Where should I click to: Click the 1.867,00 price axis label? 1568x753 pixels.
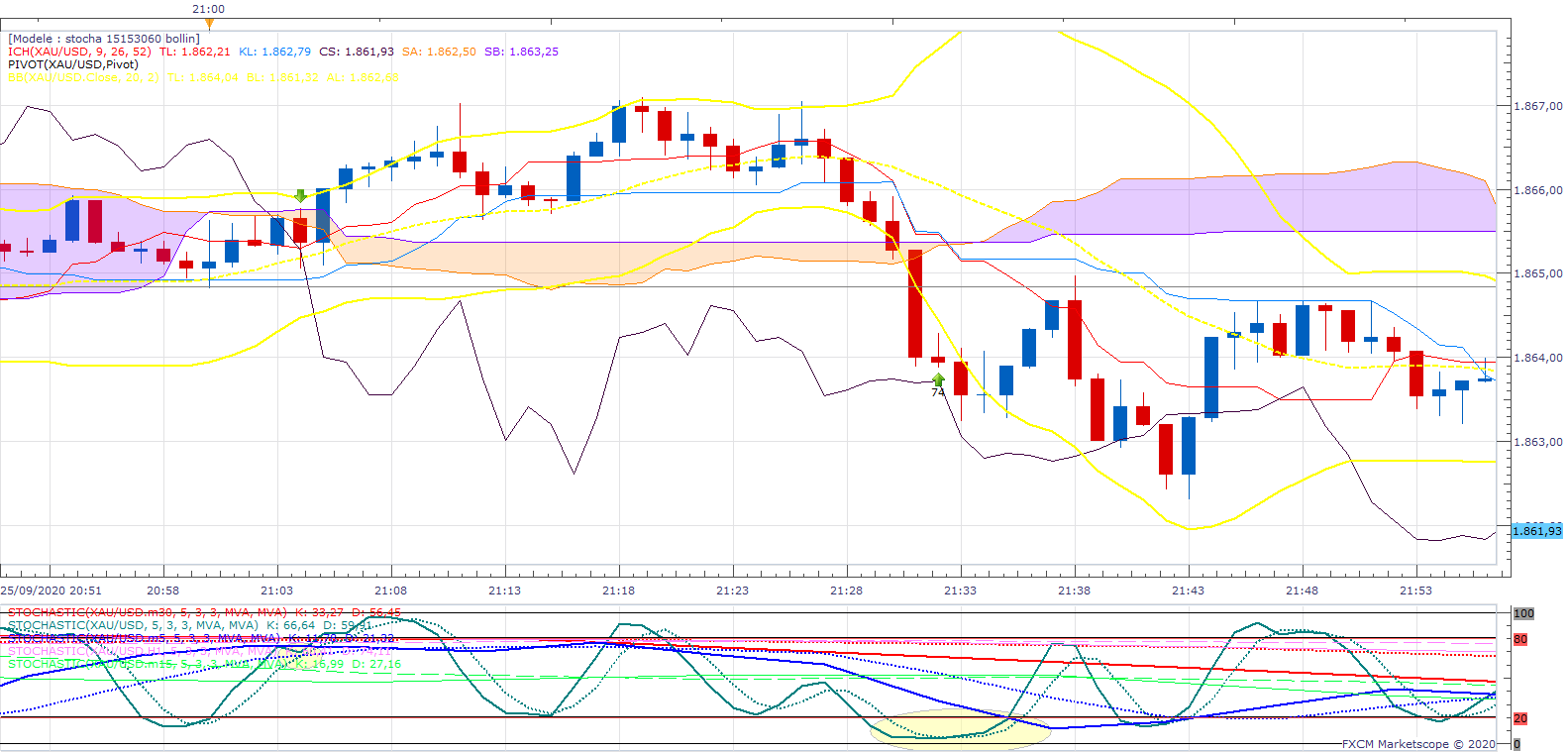1538,106
